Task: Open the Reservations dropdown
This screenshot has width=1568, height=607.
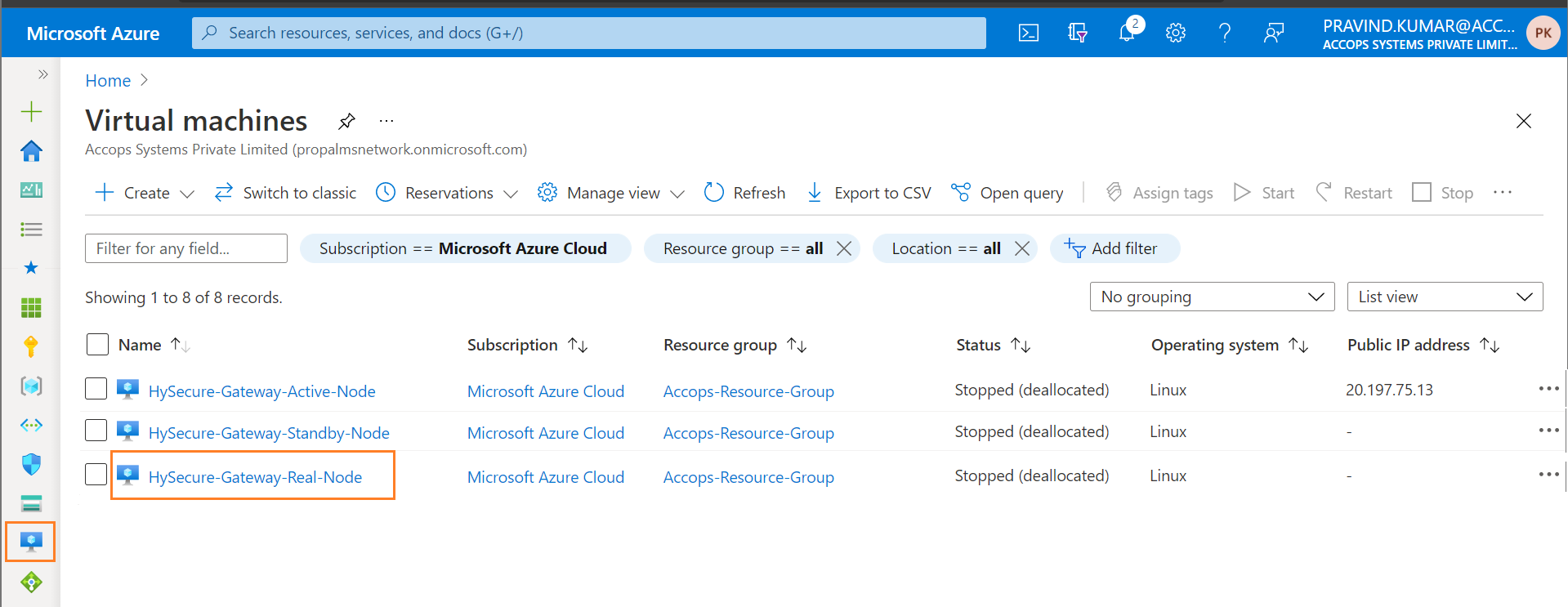Action: 446,193
